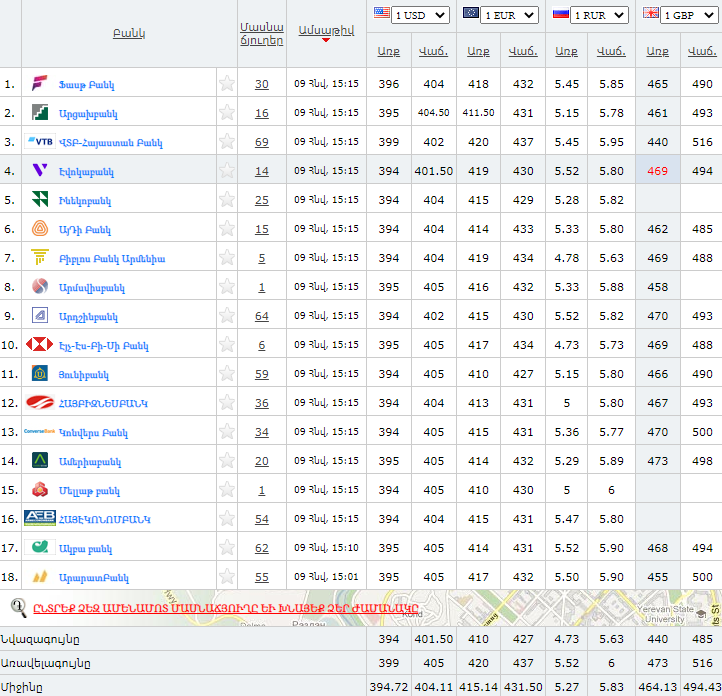This screenshot has width=722, height=696.
Task: Click the Evocabank purple V logo
Action: click(x=40, y=170)
